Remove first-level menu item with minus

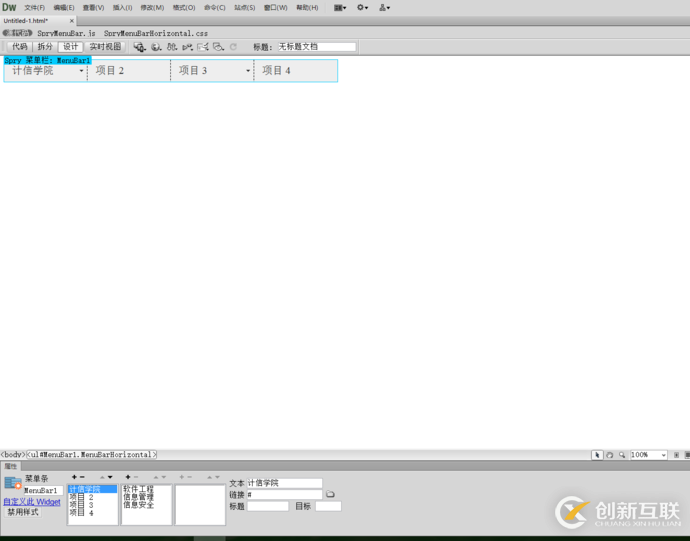click(x=82, y=477)
